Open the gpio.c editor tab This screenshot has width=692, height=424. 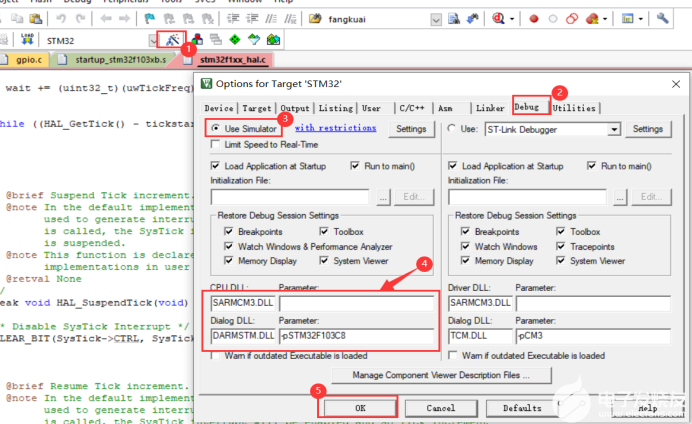tap(29, 60)
